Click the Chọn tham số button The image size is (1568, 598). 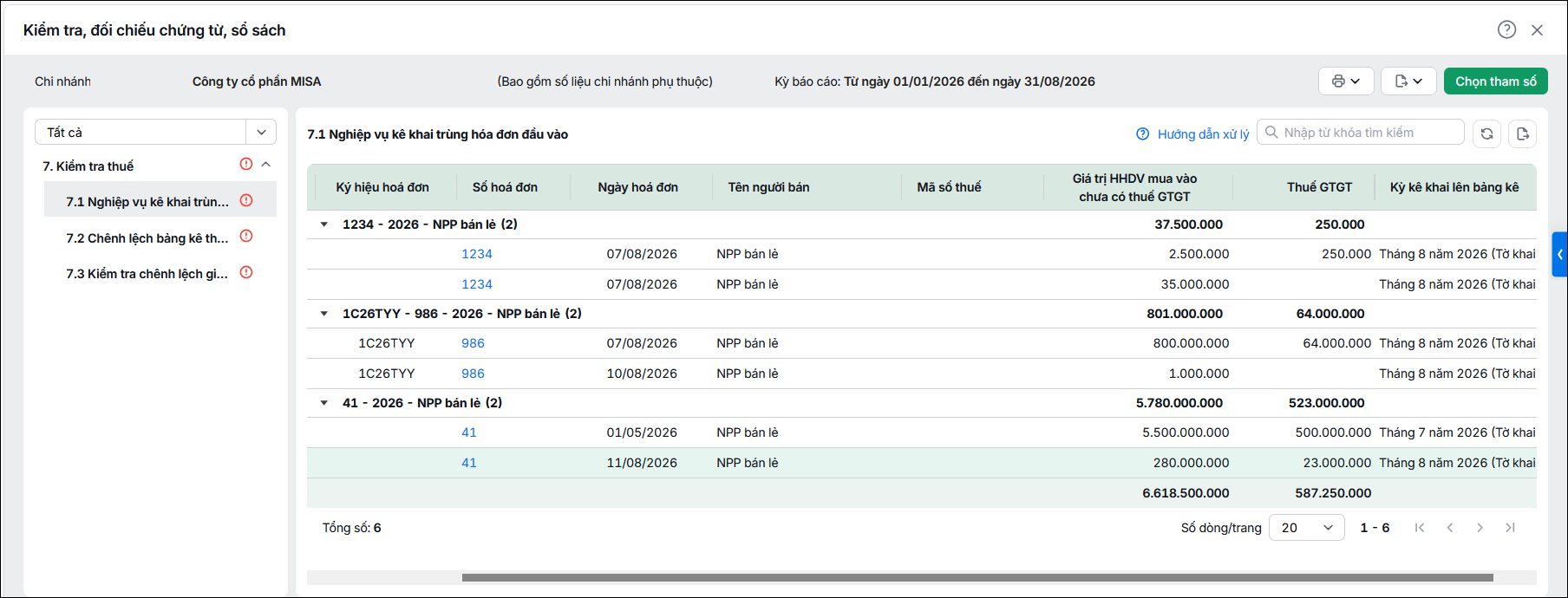click(1495, 81)
